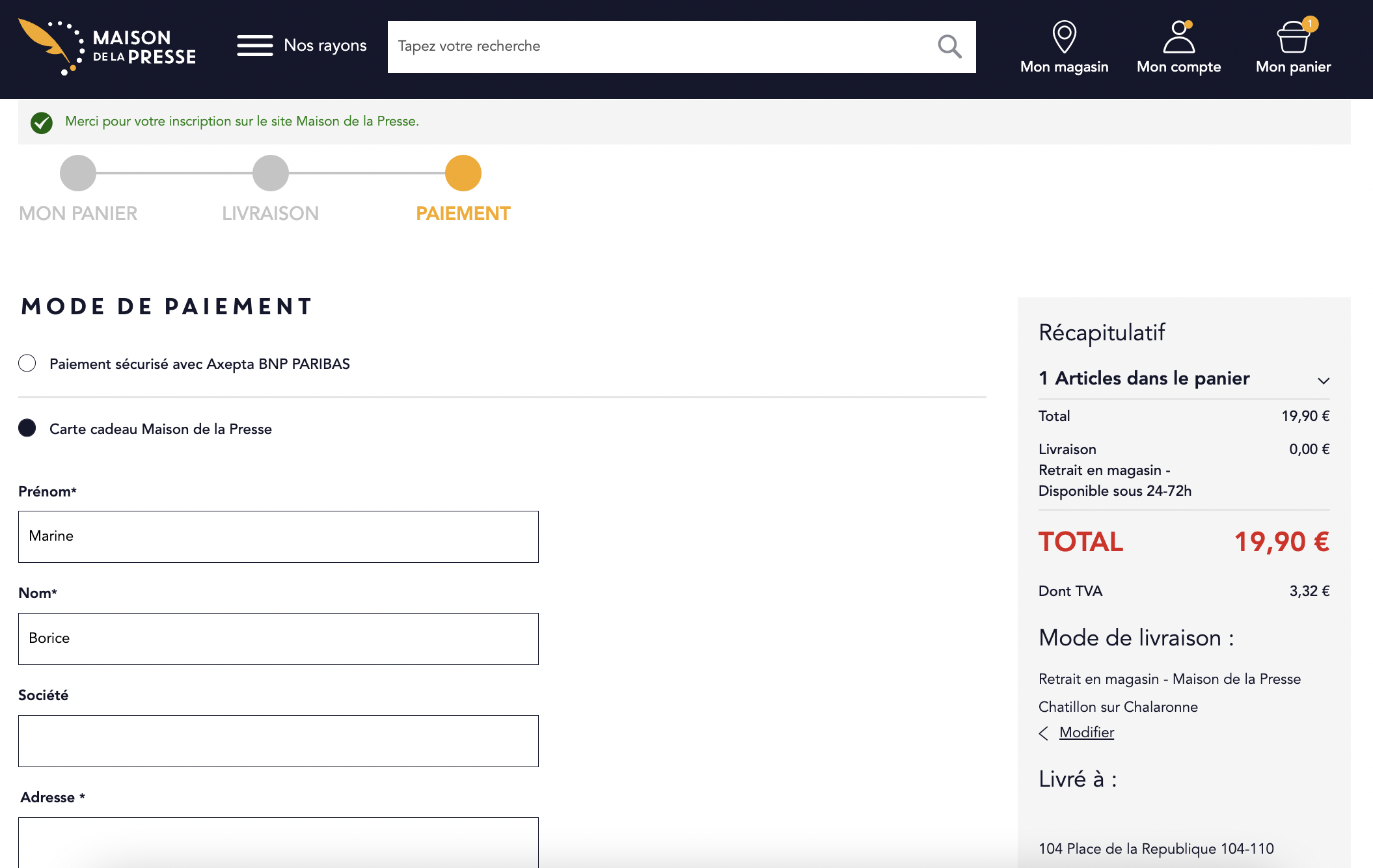Click the Maison de la Presse logo
The width and height of the screenshot is (1373, 868).
(107, 47)
